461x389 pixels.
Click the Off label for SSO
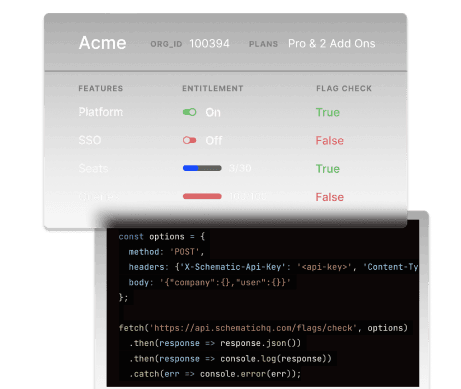(214, 141)
